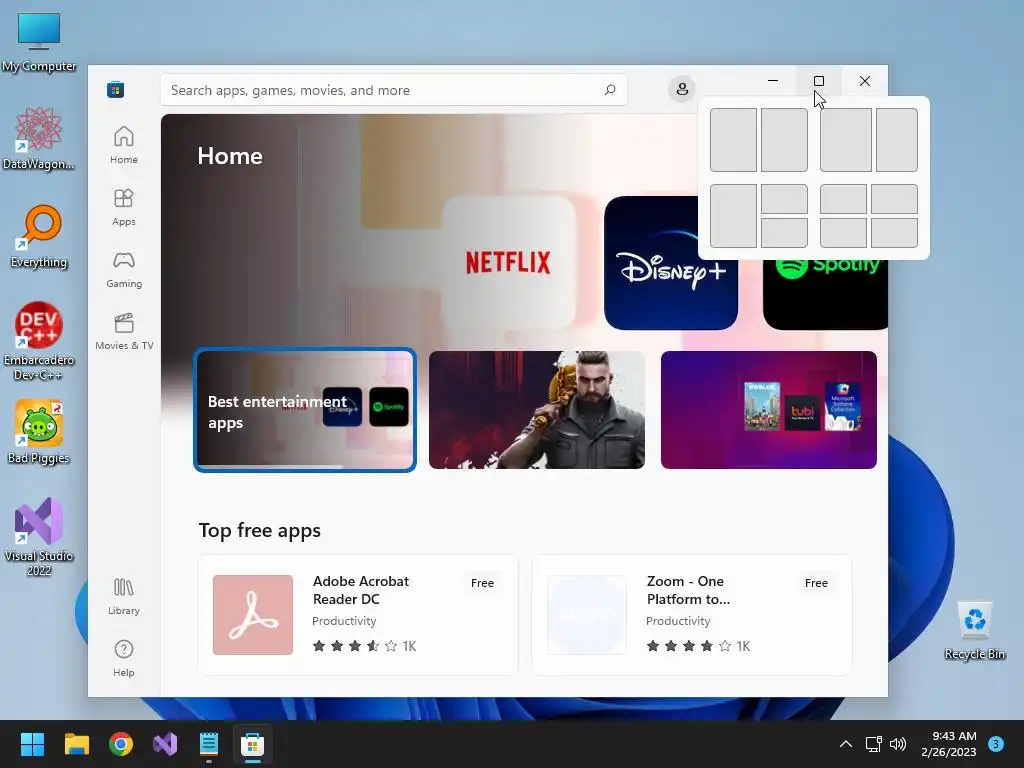Viewport: 1024px width, 768px height.
Task: Open the Apps section in sidebar
Action: pos(123,207)
